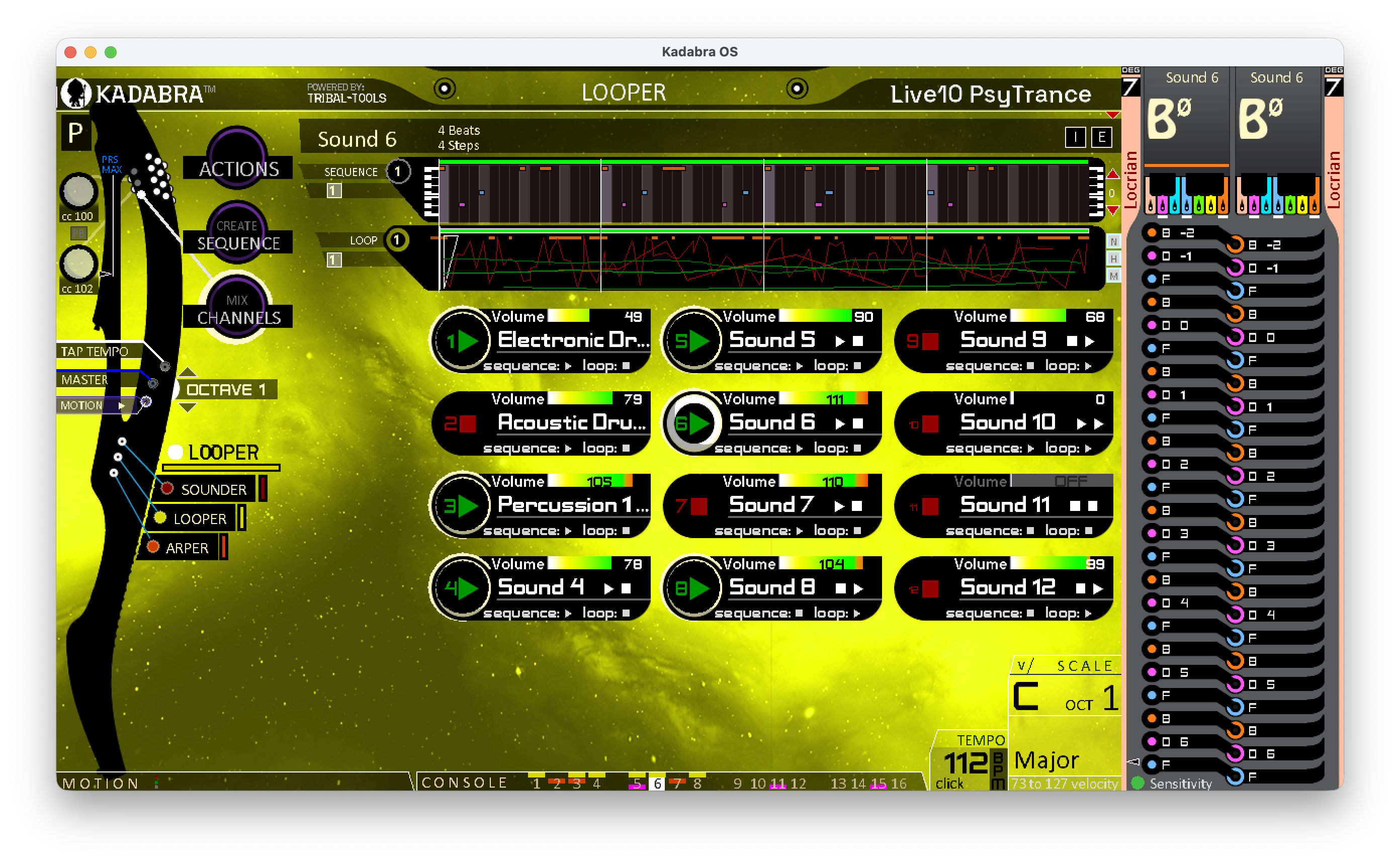The width and height of the screenshot is (1400, 865).
Task: Click the left target icon beside LOOPER title
Action: pyautogui.click(x=445, y=89)
